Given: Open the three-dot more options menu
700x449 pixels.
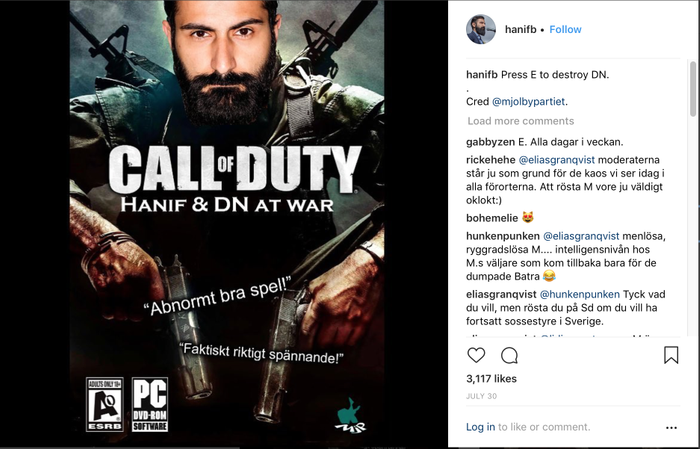Looking at the screenshot, I should [671, 428].
